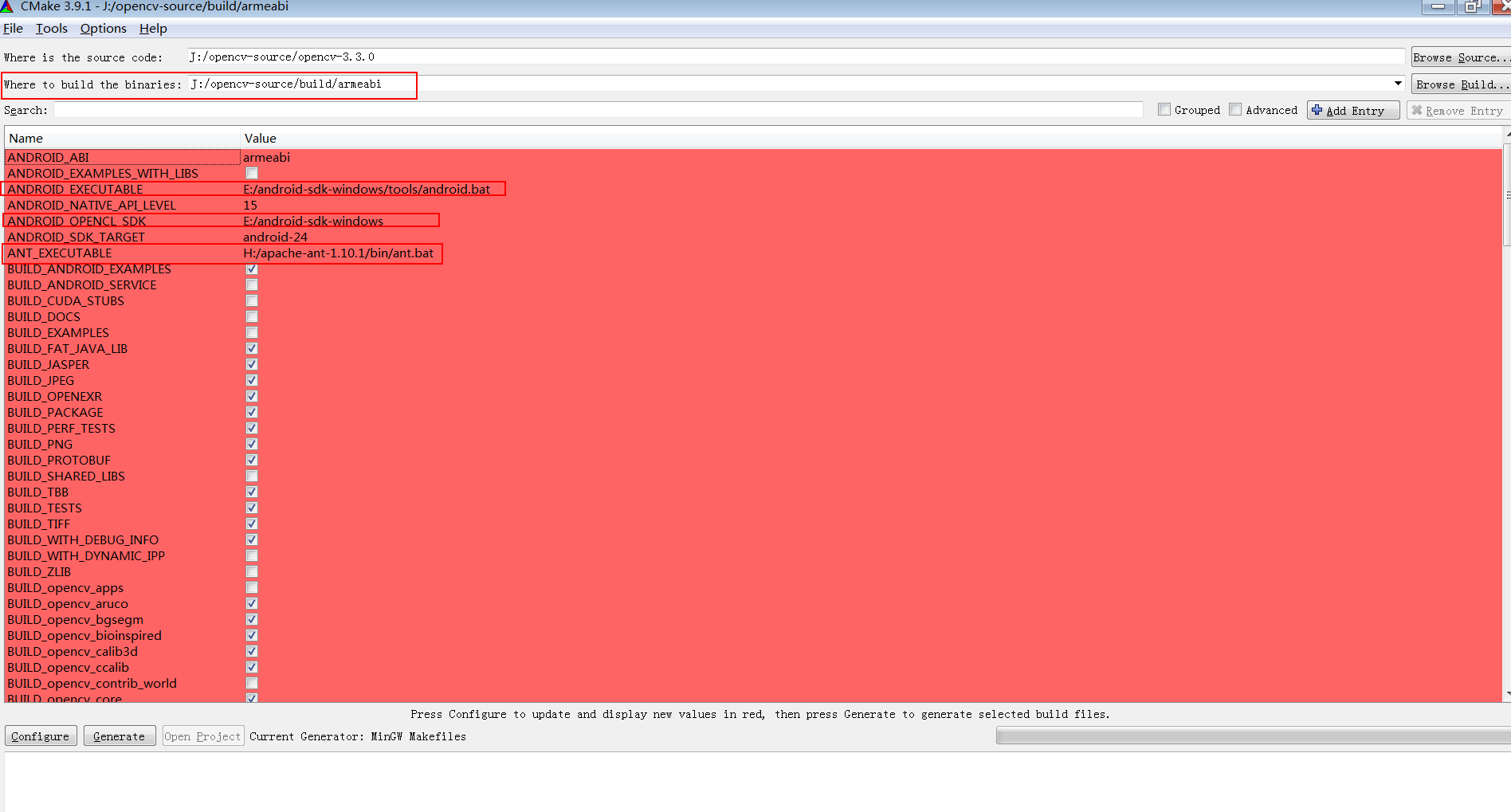This screenshot has height=812, width=1511.
Task: Click the Browse Source button
Action: tap(1461, 57)
